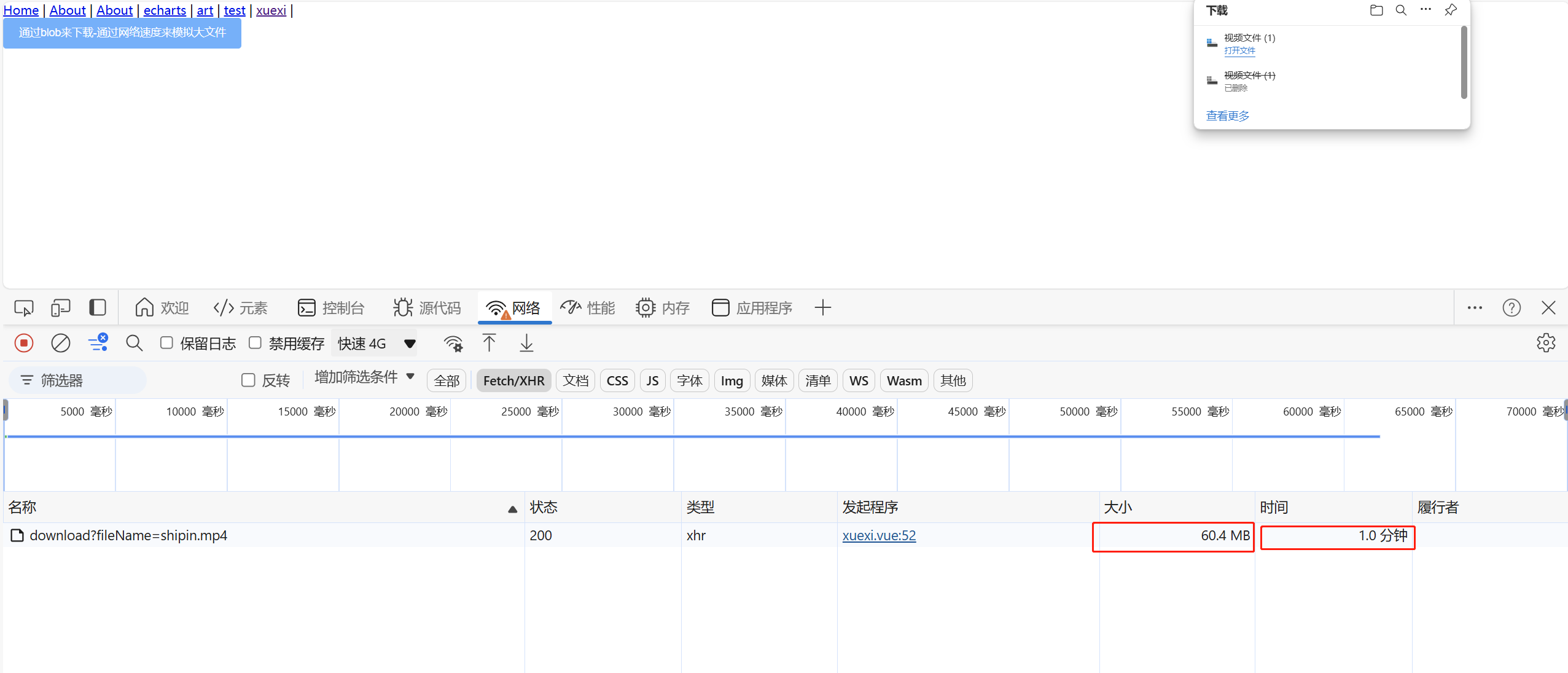
Task: Open the xuexi.vue:52 initiator link
Action: tap(879, 535)
